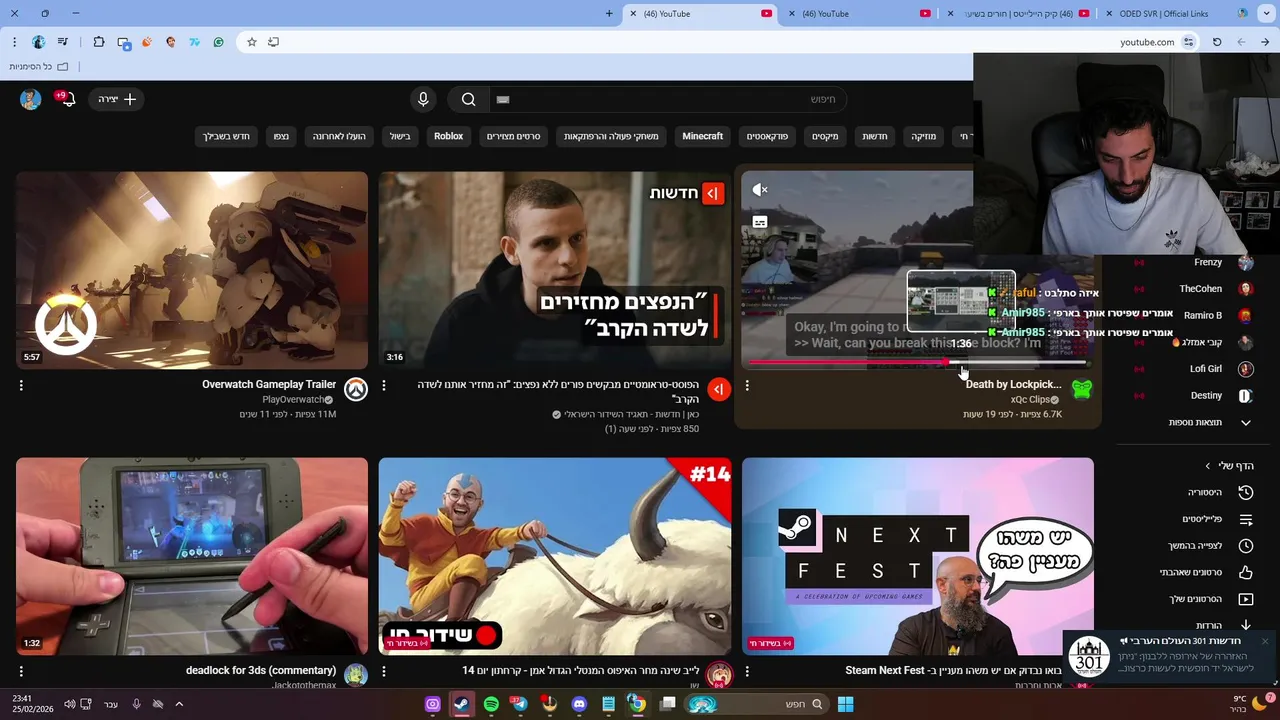
Task: Open Telegram from the taskbar
Action: coord(520,704)
